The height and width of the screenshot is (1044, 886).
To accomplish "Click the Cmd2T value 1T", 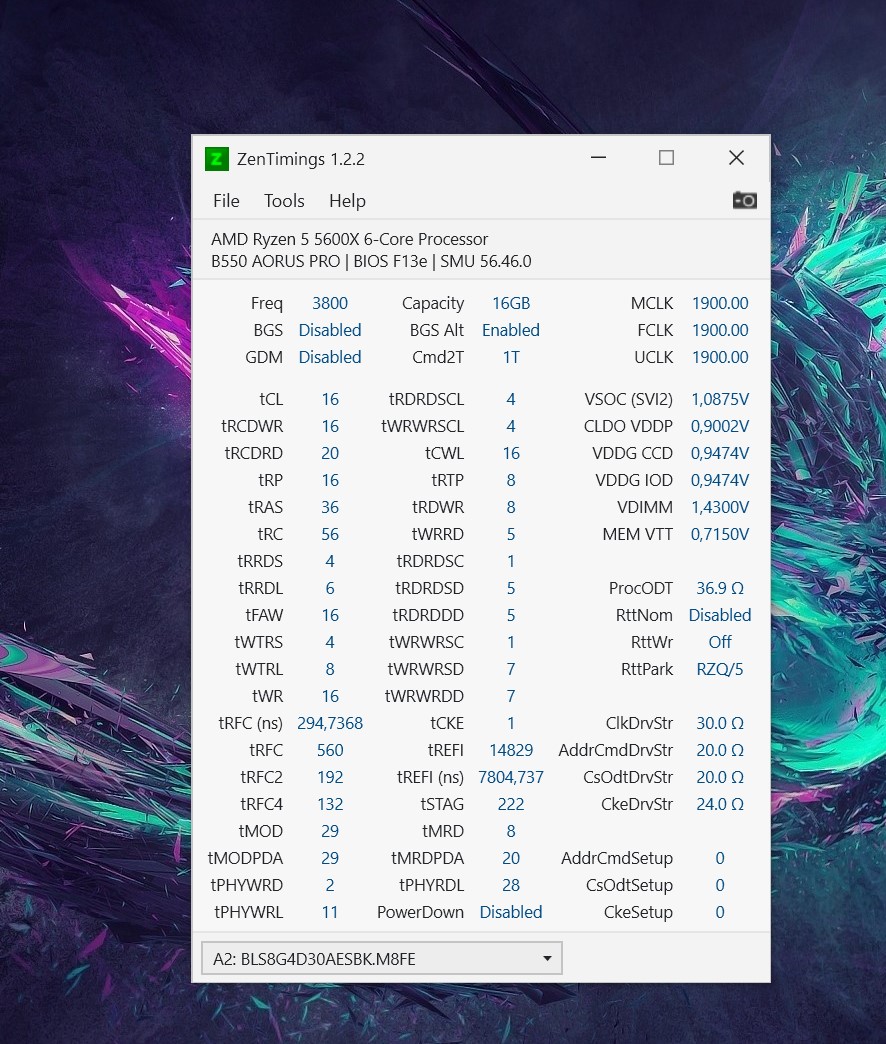I will [x=511, y=358].
